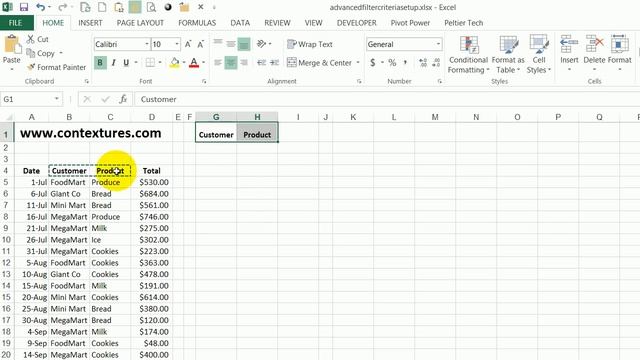Increase indent

(274, 62)
